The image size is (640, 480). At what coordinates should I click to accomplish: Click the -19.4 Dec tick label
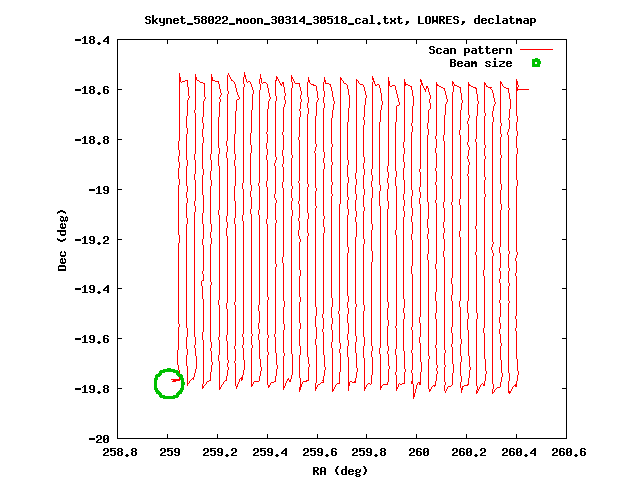[x=92, y=289]
